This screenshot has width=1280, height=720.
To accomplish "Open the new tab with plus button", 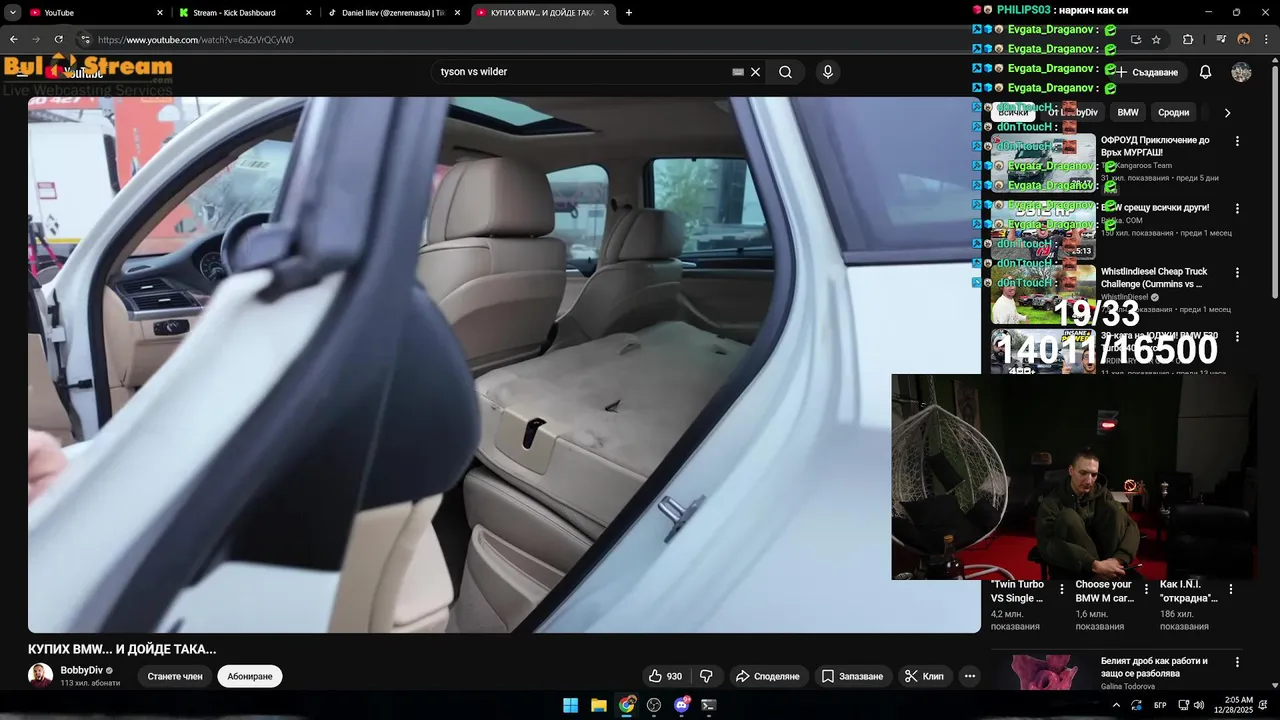I will [x=629, y=13].
